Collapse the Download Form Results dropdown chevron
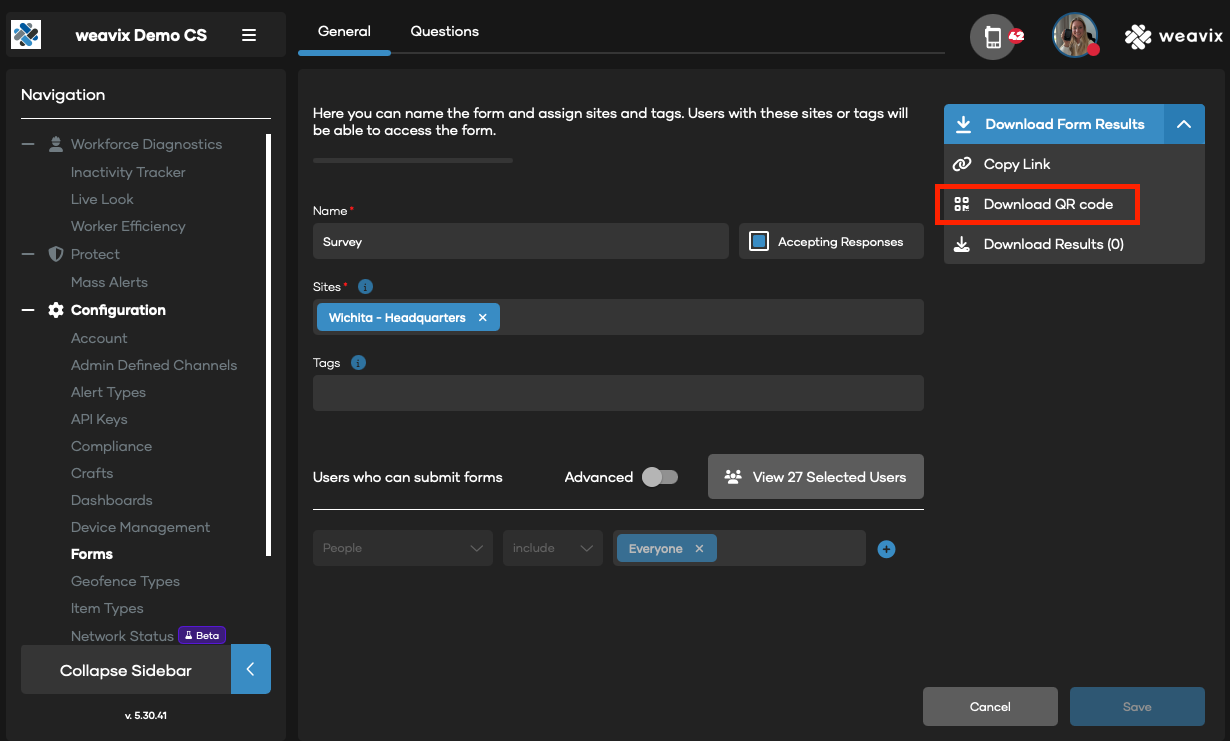Viewport: 1230px width, 741px height. point(1184,124)
